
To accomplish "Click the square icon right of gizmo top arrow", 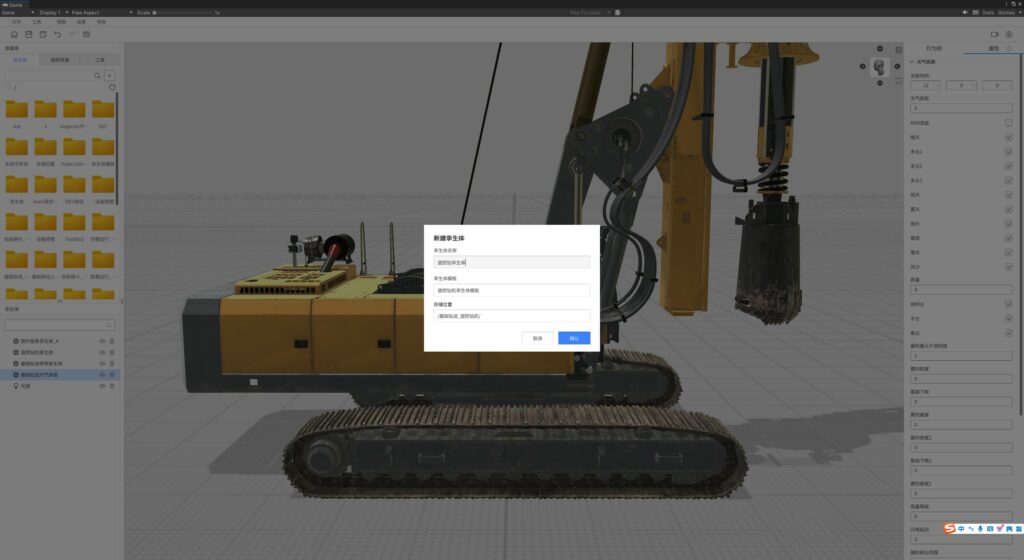I will click(899, 50).
